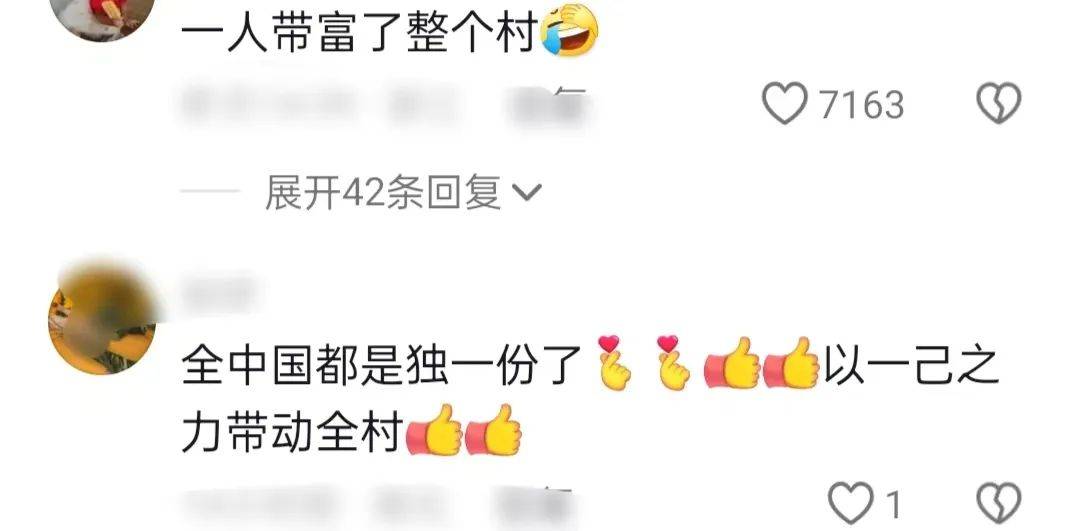Open the top commenter's partial avatar
Viewport: 1080px width, 531px height.
pos(102,19)
